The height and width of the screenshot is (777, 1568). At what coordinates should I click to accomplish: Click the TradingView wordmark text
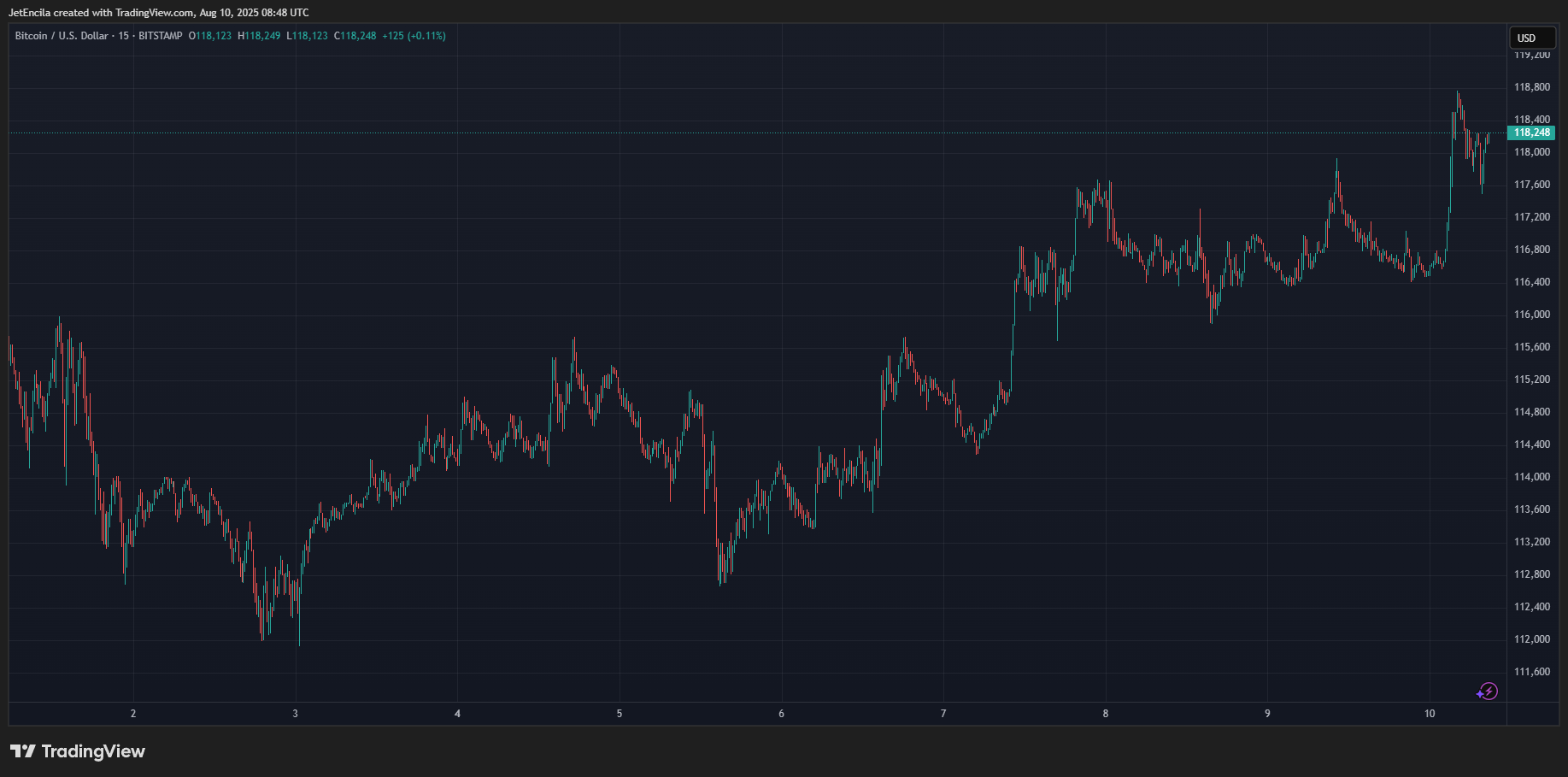tap(93, 751)
